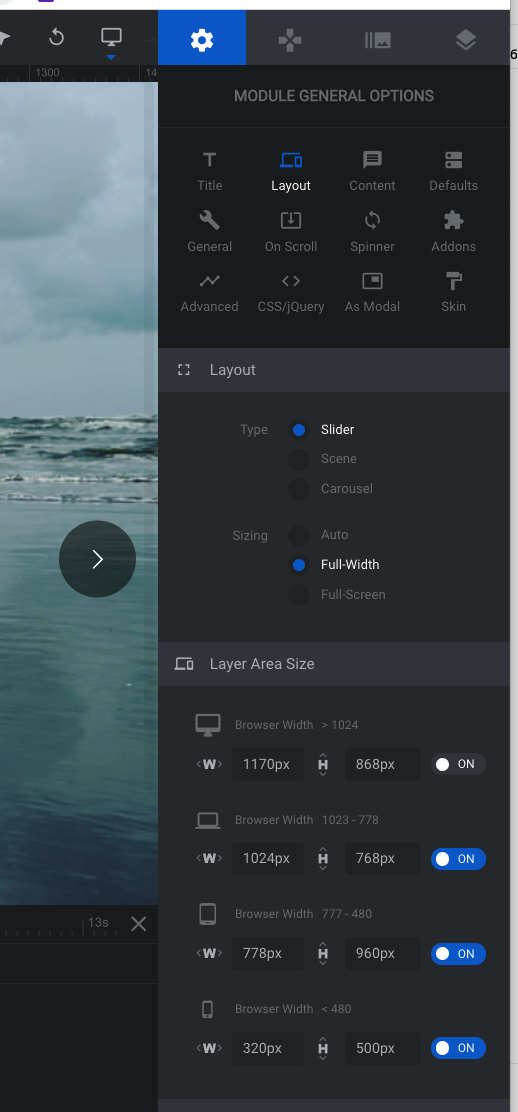Viewport: 518px width, 1112px height.
Task: Click 'Browser Width 1023 - 778' label
Action: click(x=307, y=820)
